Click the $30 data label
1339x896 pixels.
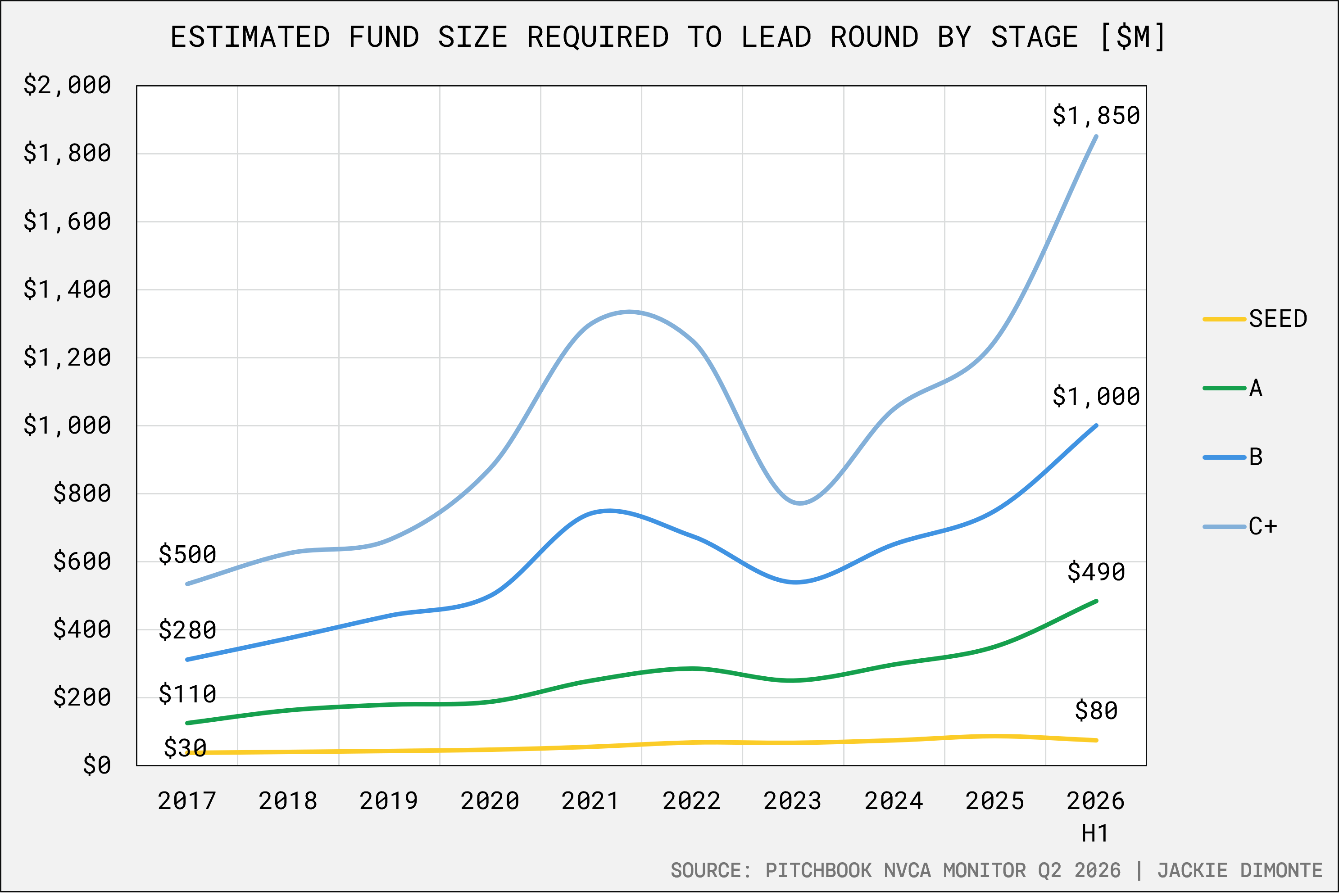point(185,747)
